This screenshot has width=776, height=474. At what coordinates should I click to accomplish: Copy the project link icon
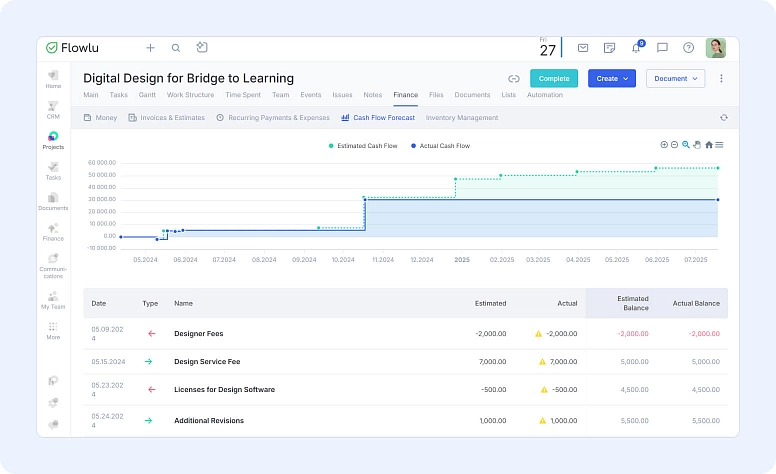pyautogui.click(x=513, y=78)
